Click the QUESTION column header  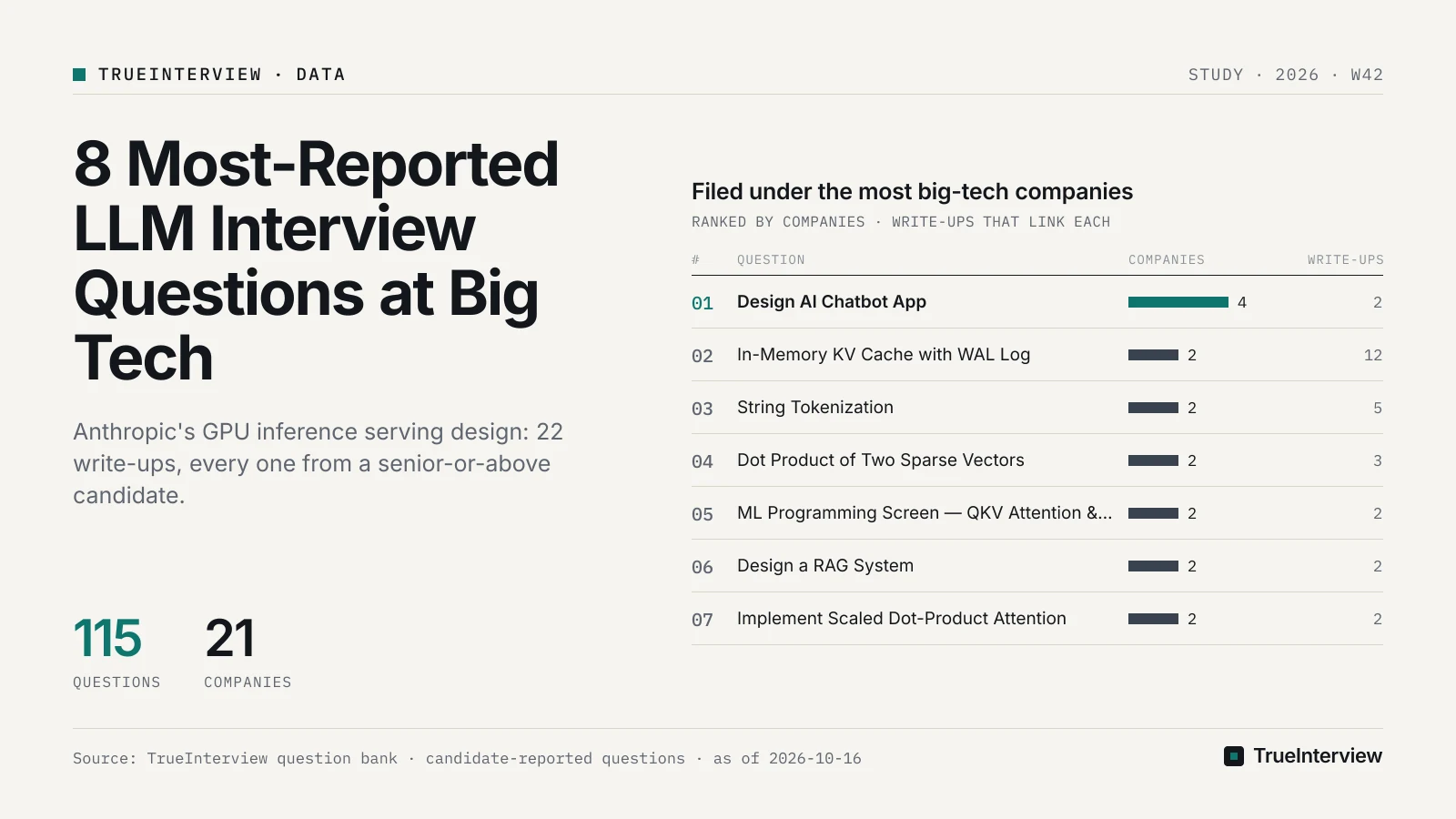tap(771, 260)
